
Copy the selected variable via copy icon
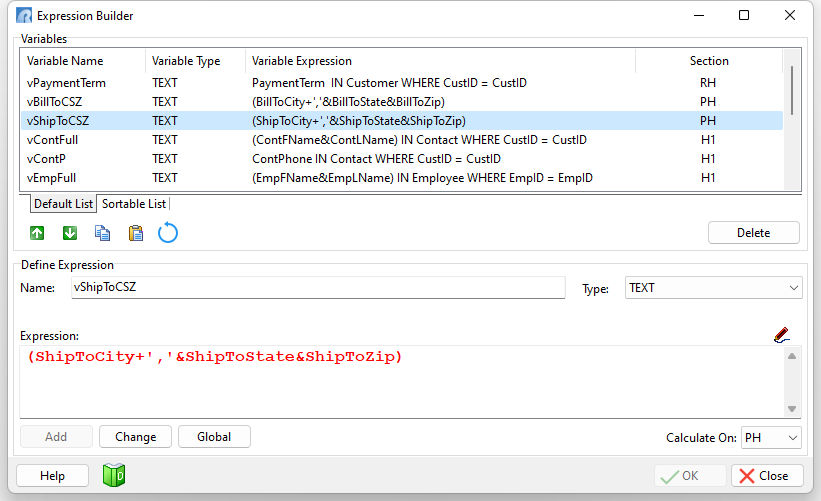[x=103, y=233]
